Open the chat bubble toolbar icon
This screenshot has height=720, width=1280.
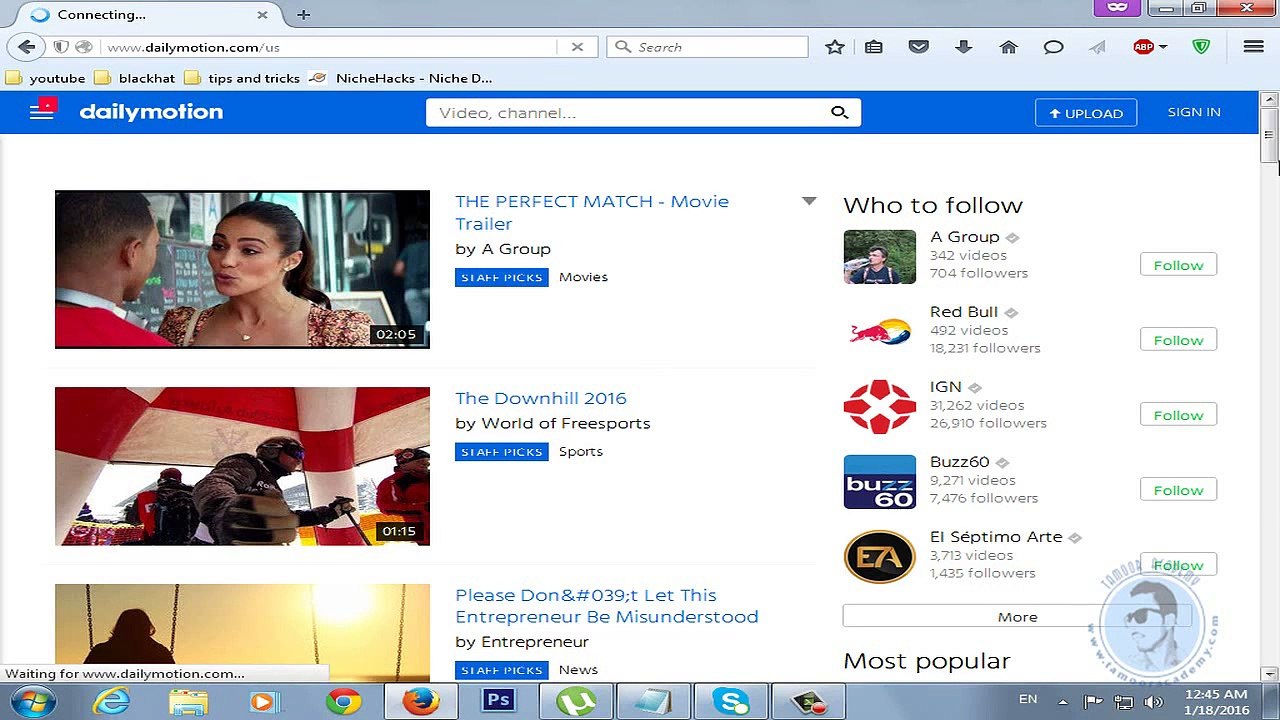(x=1053, y=47)
